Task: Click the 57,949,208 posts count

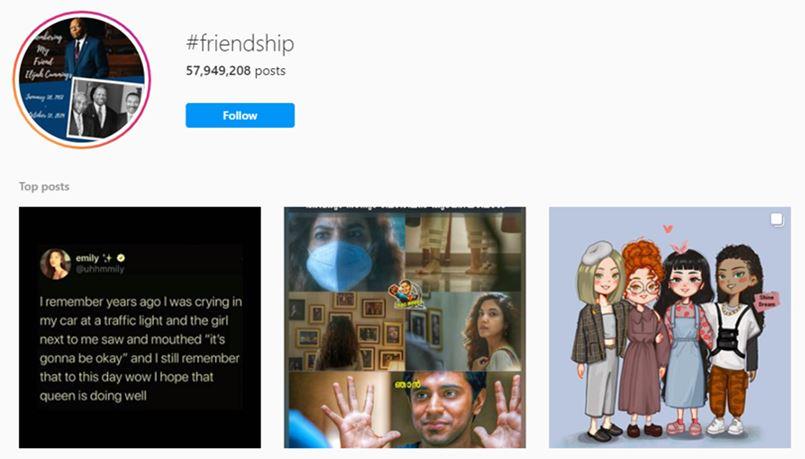Action: [x=236, y=71]
